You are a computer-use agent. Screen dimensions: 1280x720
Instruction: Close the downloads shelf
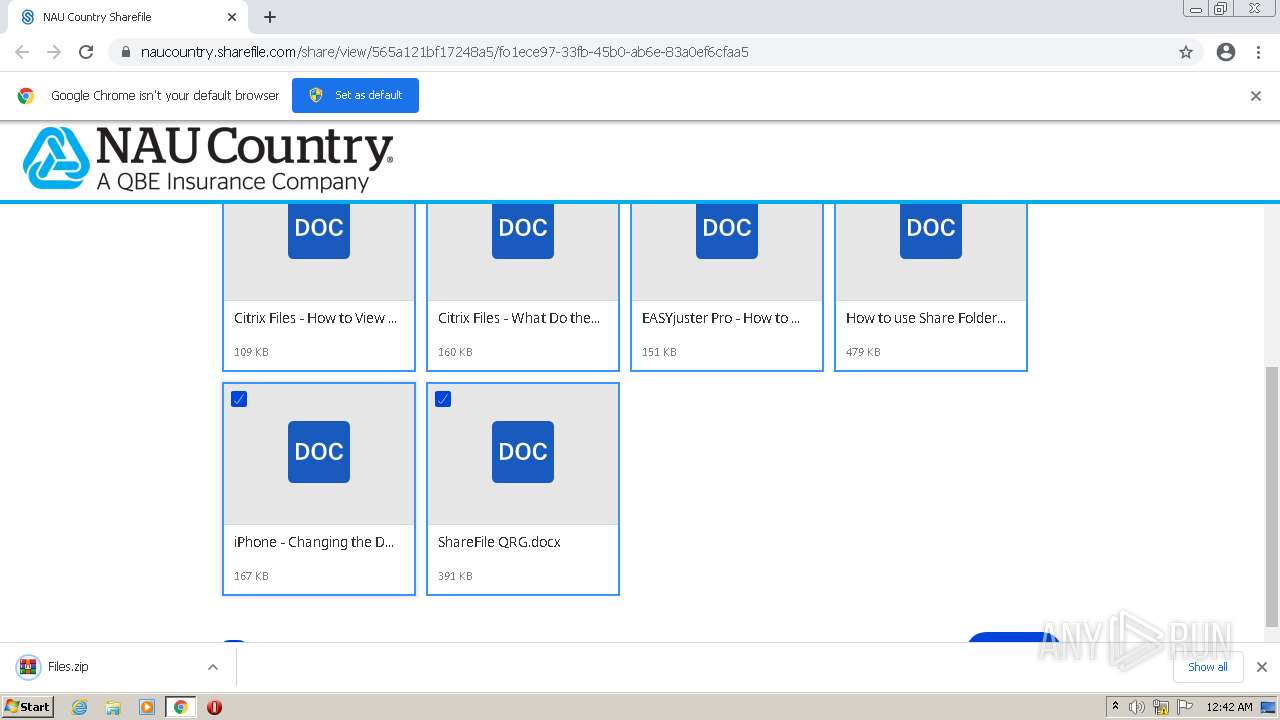1262,667
